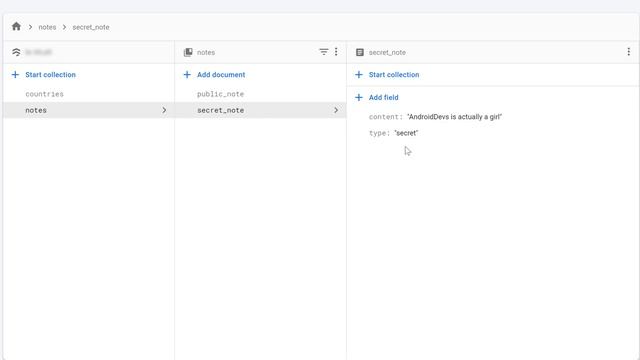Screen dimensions: 640x360
Task: Open the notes column three-dot menu
Action: tap(336, 52)
